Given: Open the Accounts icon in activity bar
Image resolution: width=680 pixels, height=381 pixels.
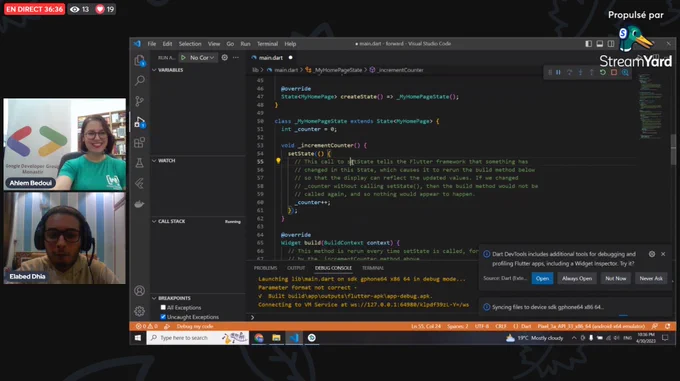Looking at the screenshot, I should [139, 290].
